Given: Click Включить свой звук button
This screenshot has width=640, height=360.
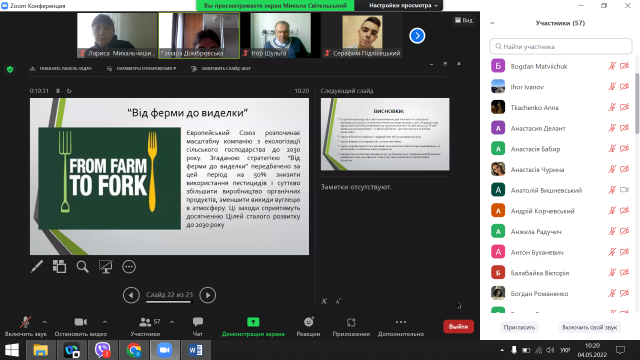Looking at the screenshot, I should pyautogui.click(x=589, y=327).
